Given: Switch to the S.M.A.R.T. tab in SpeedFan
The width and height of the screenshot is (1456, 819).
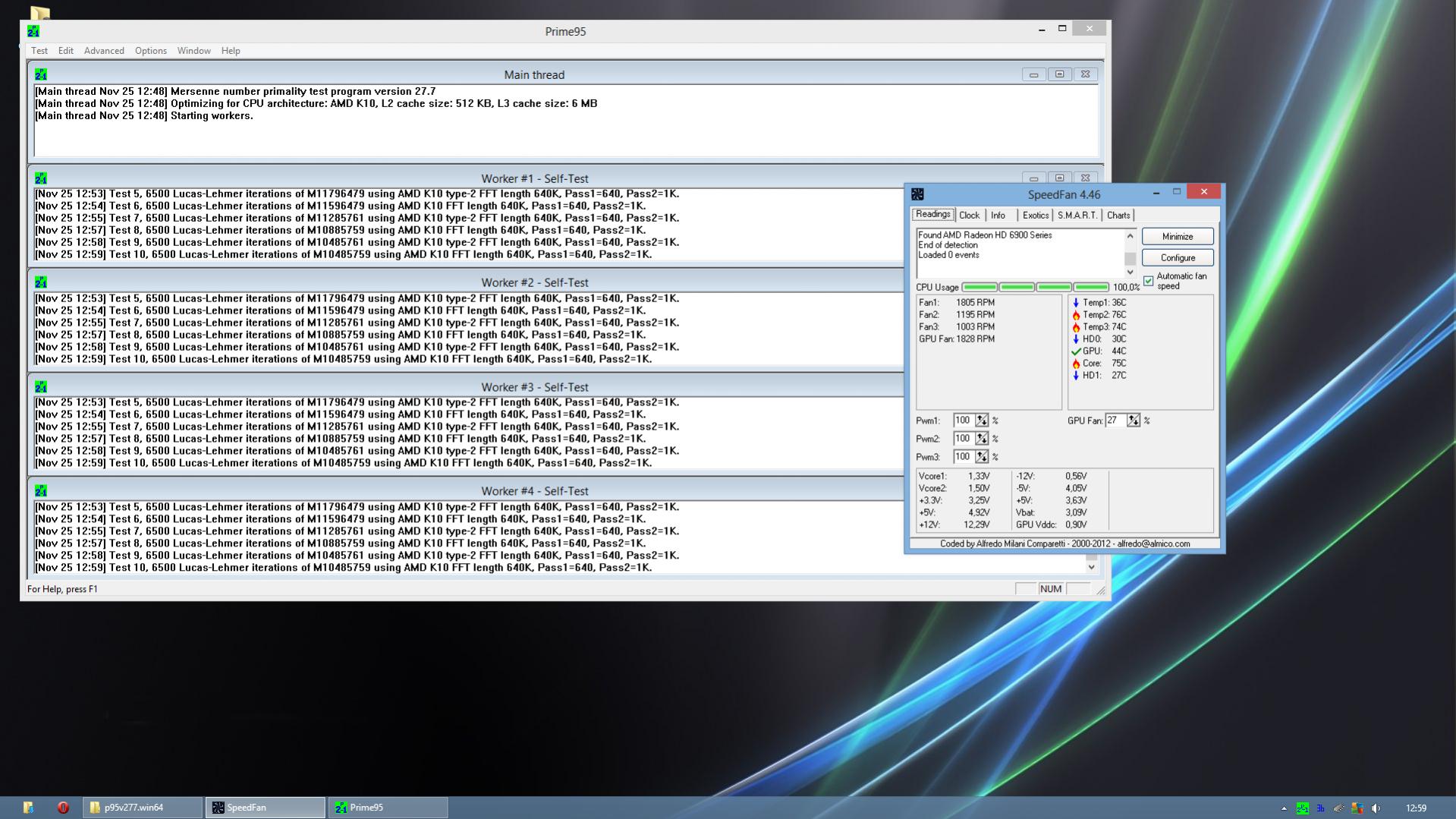Looking at the screenshot, I should pyautogui.click(x=1077, y=216).
